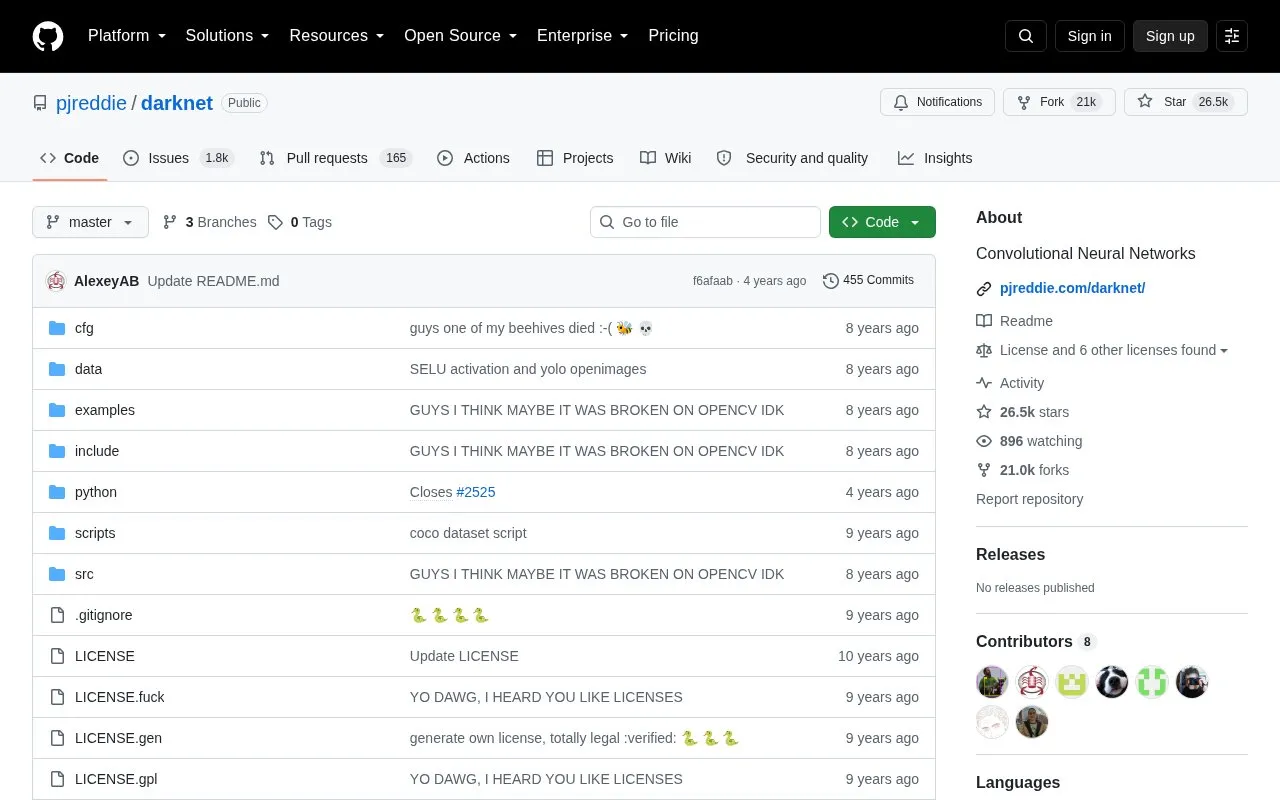This screenshot has height=800, width=1280.
Task: Click the Report repository link
Action: click(x=1029, y=499)
